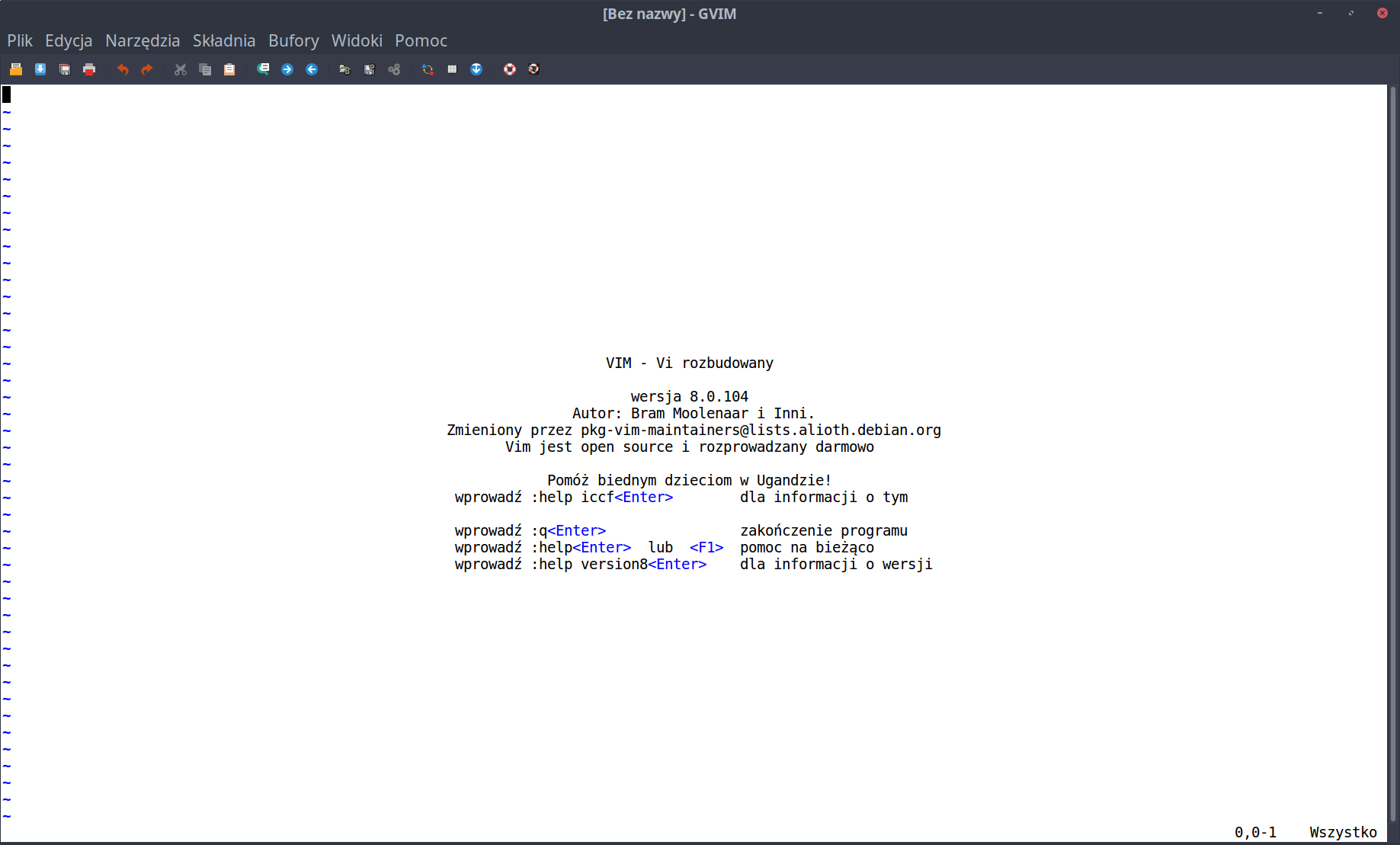Click the '[Bez nazwy] - GVIM' title bar

click(x=669, y=14)
